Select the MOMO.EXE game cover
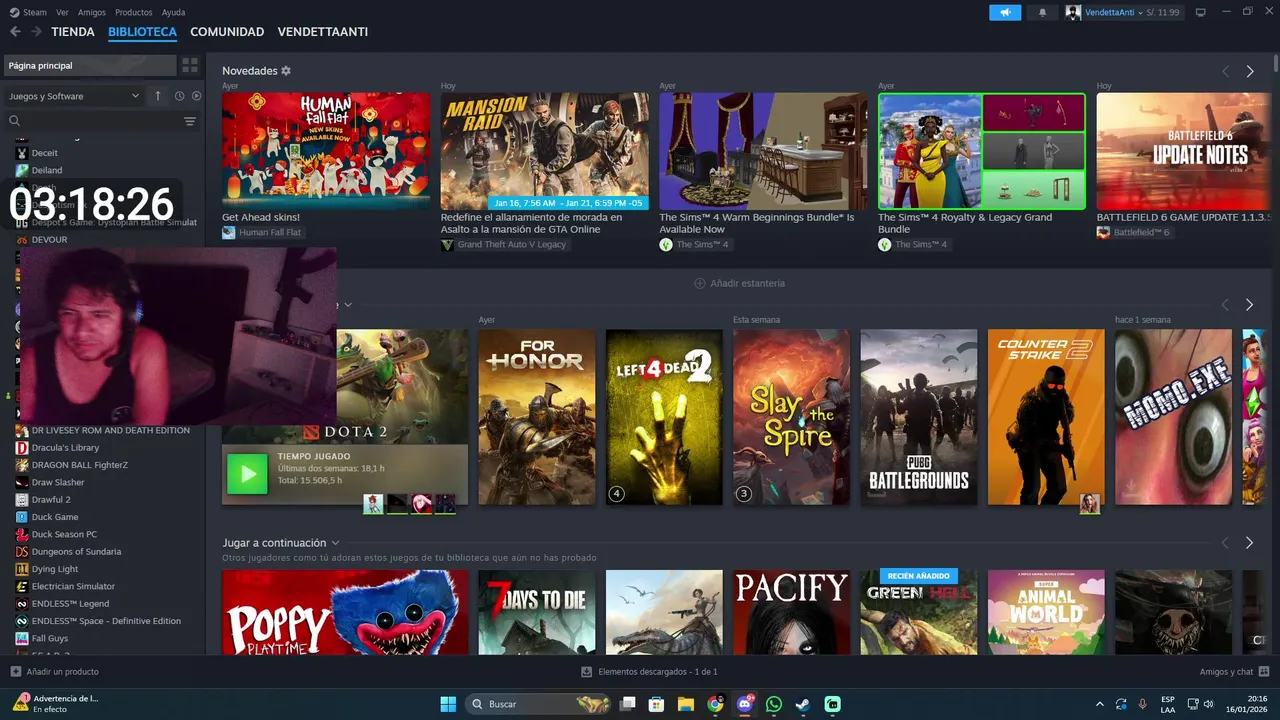1280x720 pixels. [1174, 417]
